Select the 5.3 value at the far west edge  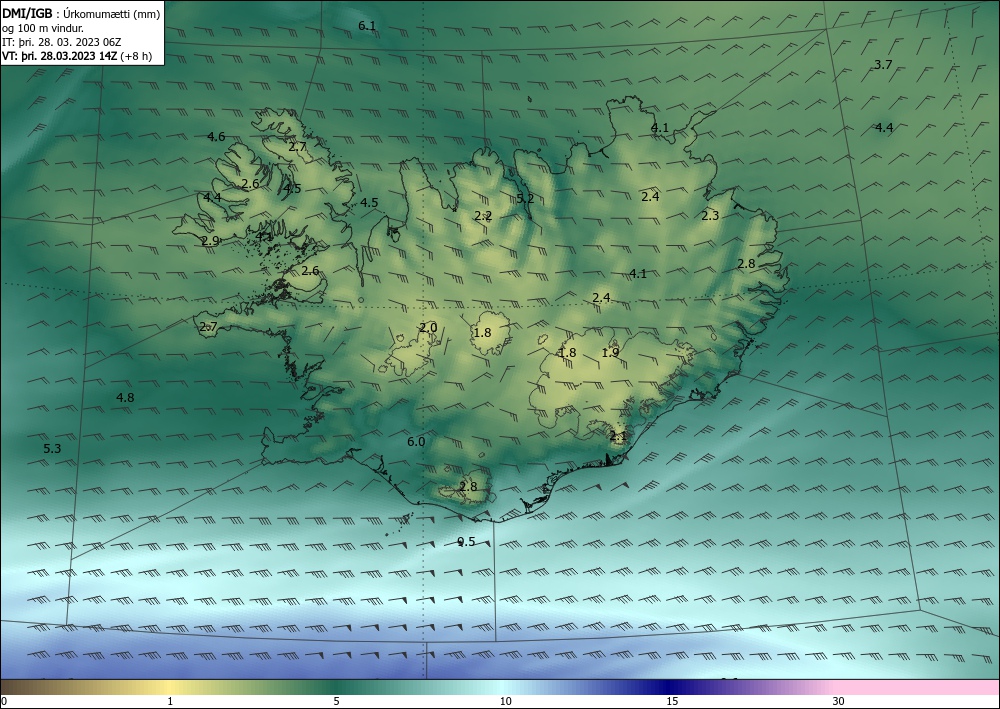click(52, 449)
